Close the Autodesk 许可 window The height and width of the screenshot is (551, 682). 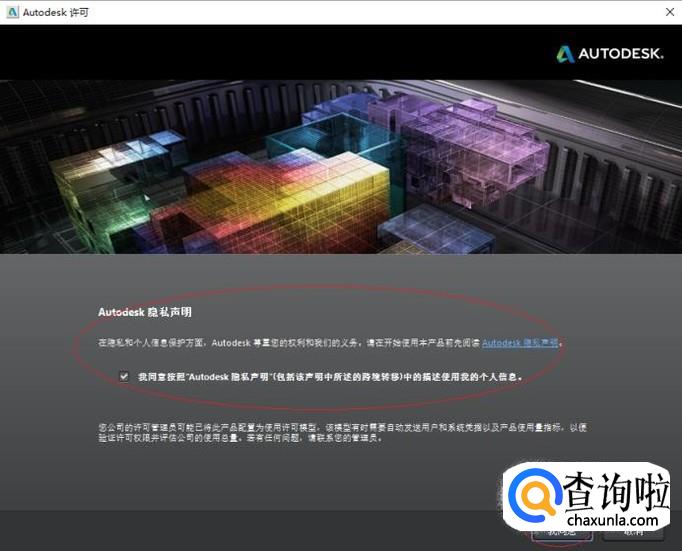point(670,12)
